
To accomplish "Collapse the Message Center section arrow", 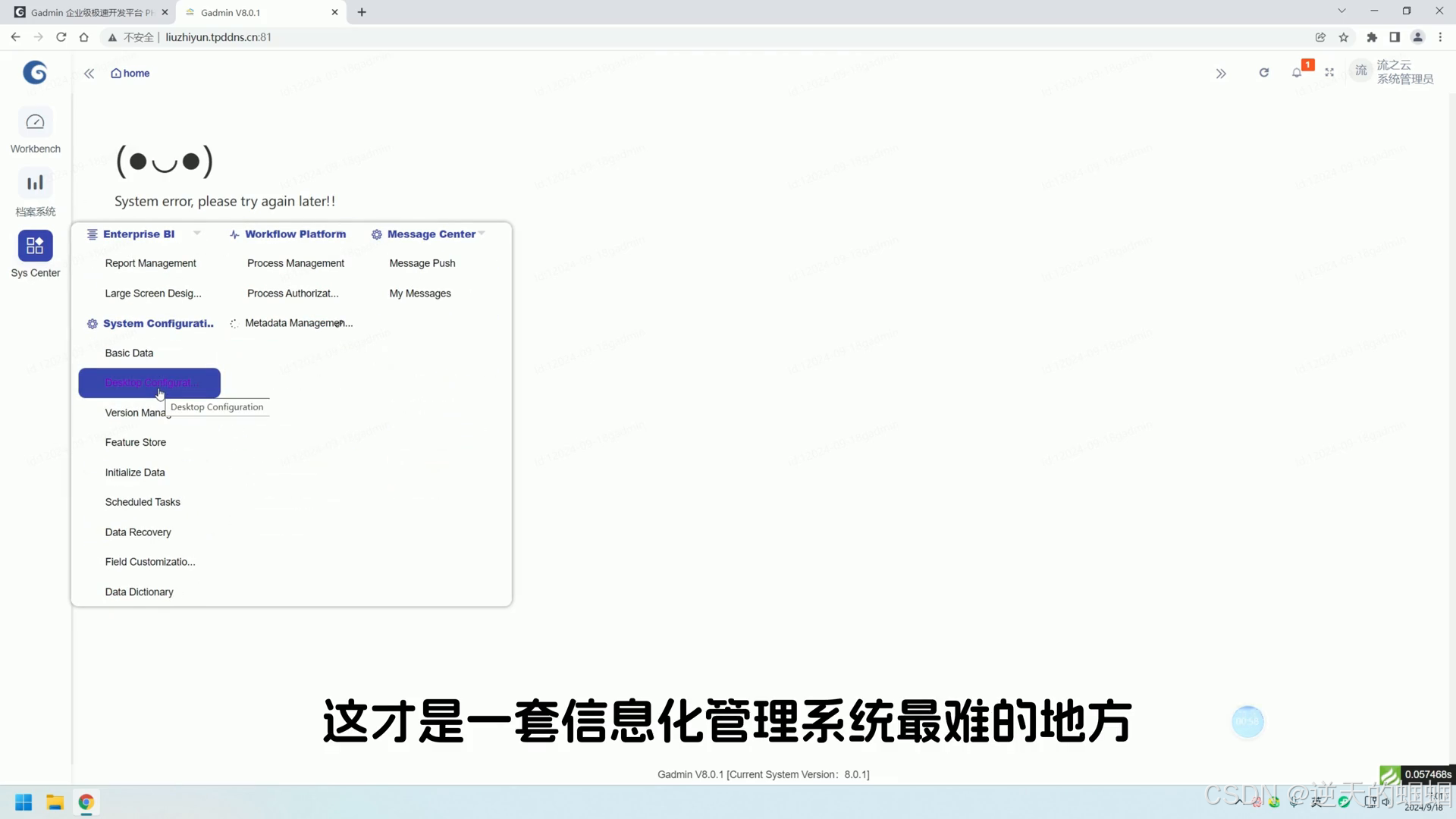I will click(x=482, y=234).
